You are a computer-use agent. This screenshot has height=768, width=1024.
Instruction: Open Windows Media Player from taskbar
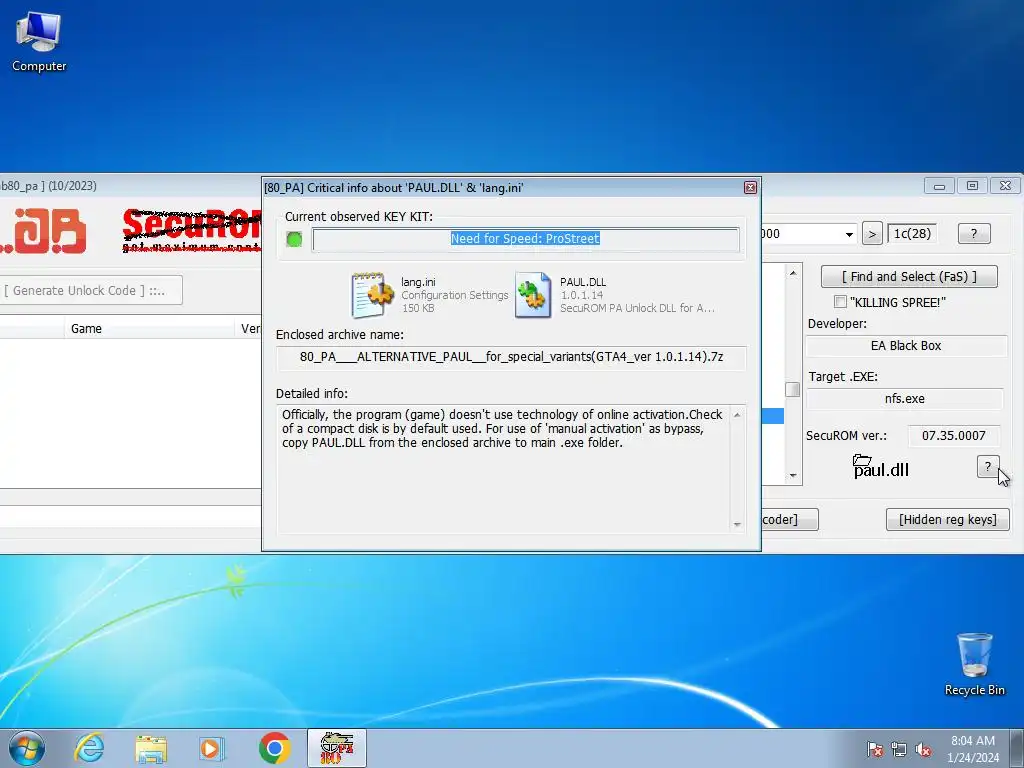[212, 748]
